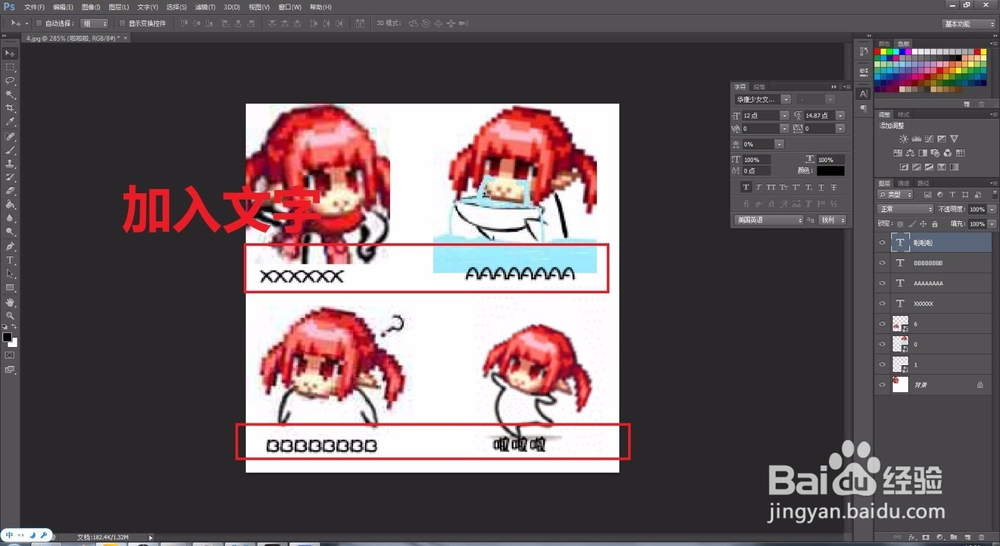Open the leading value dropdown

[840, 115]
